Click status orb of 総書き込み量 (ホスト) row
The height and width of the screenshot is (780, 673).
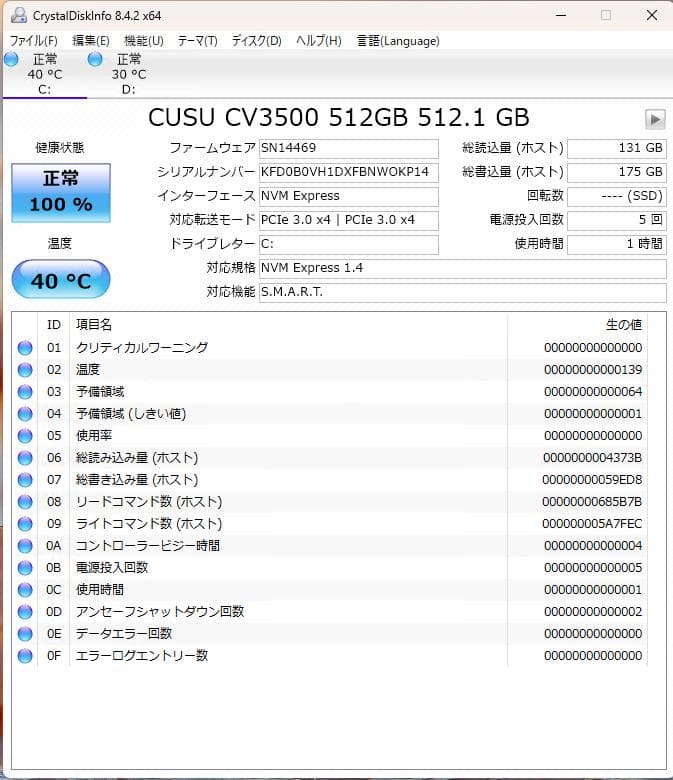pyautogui.click(x=25, y=480)
